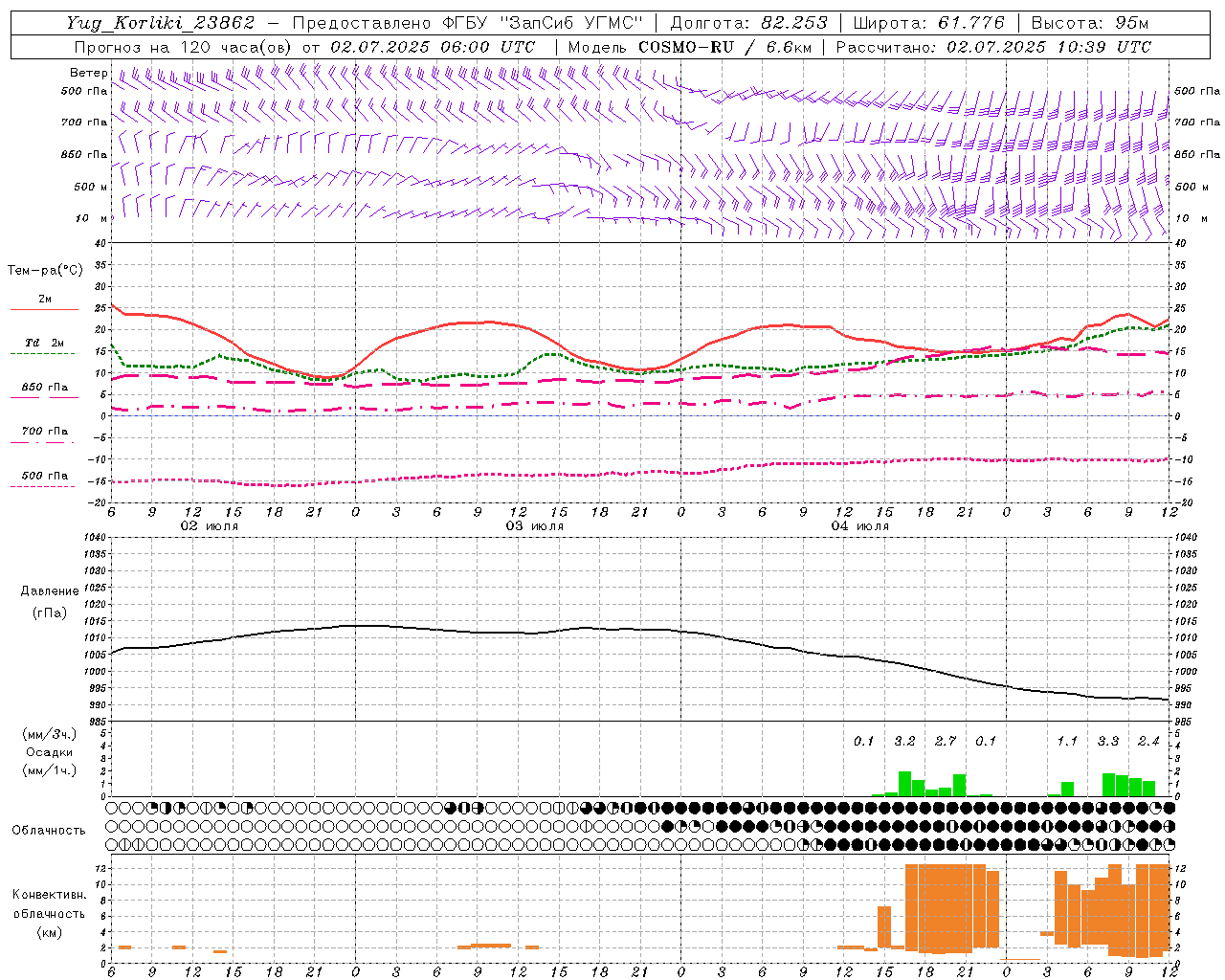This screenshot has width=1225, height=980.
Task: Click the forecast length text Прогноз на 120 часа(ов)
Action: 184,47
